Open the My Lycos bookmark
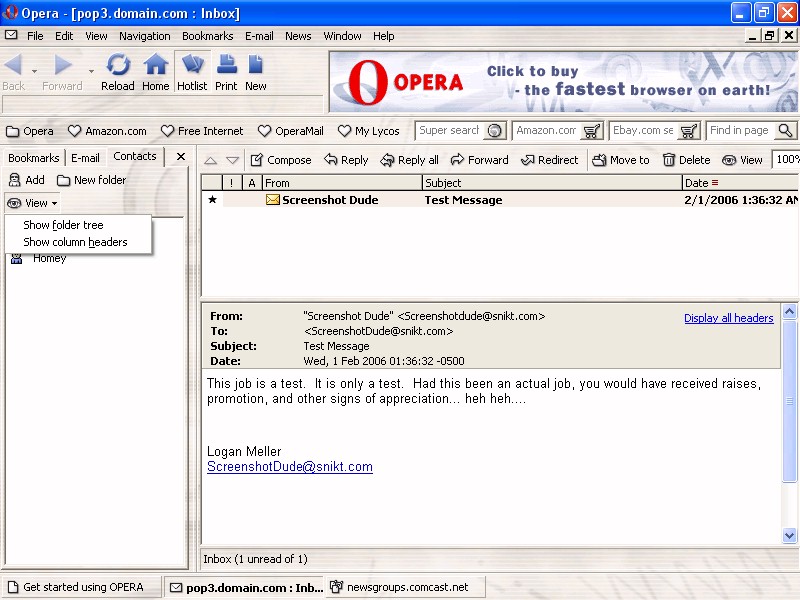The height and width of the screenshot is (600, 800). coord(369,131)
